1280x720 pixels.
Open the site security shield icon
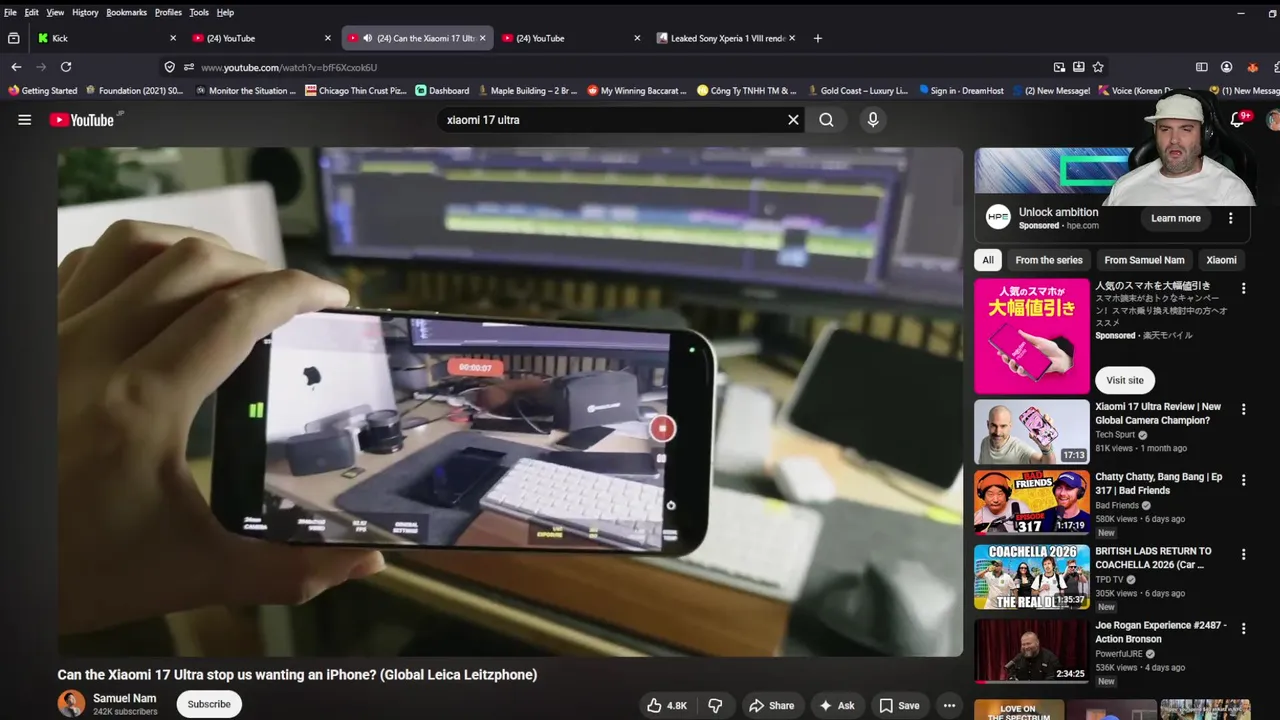tap(169, 67)
